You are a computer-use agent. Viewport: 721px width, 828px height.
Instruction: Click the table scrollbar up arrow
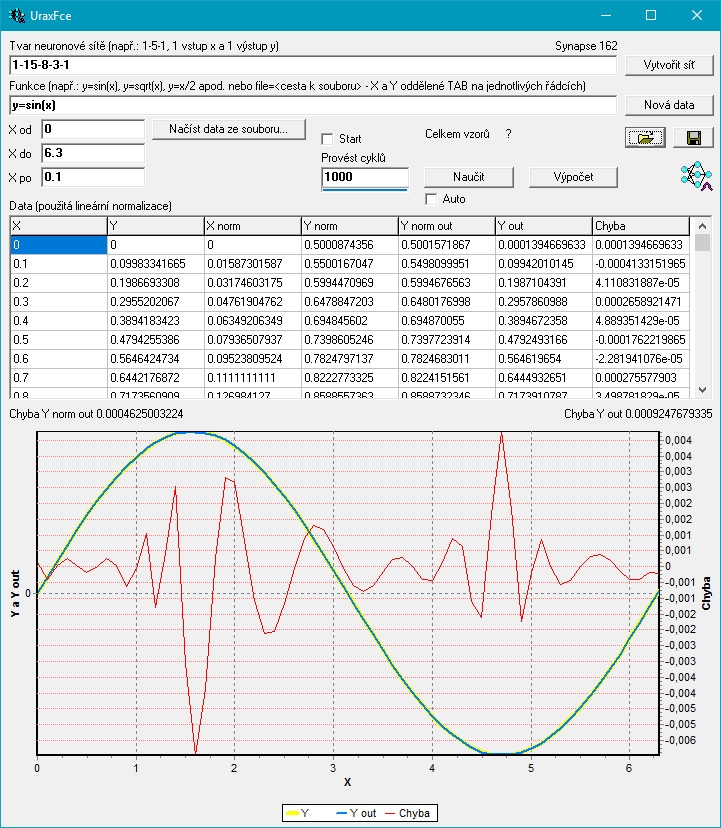(x=703, y=225)
